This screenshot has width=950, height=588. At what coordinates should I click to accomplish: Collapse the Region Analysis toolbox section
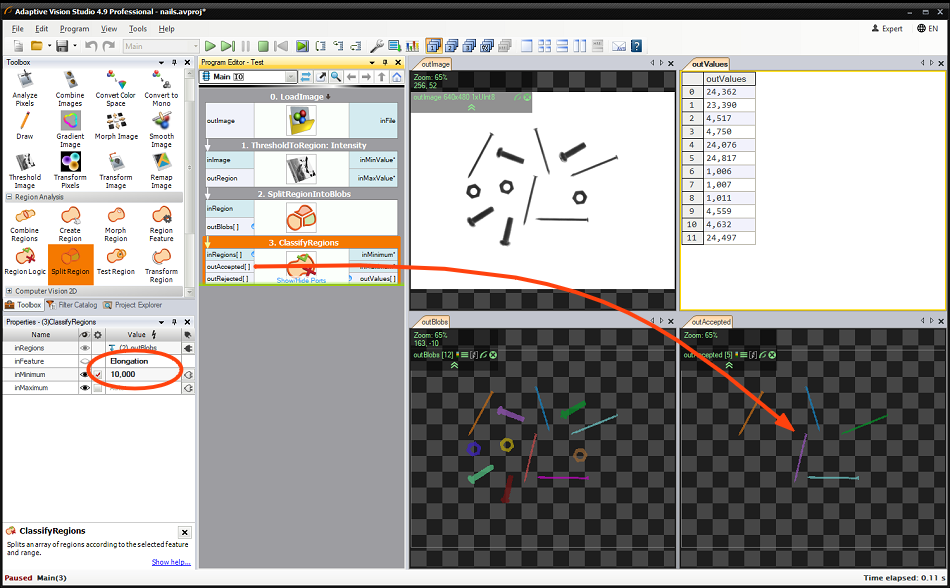coord(9,197)
